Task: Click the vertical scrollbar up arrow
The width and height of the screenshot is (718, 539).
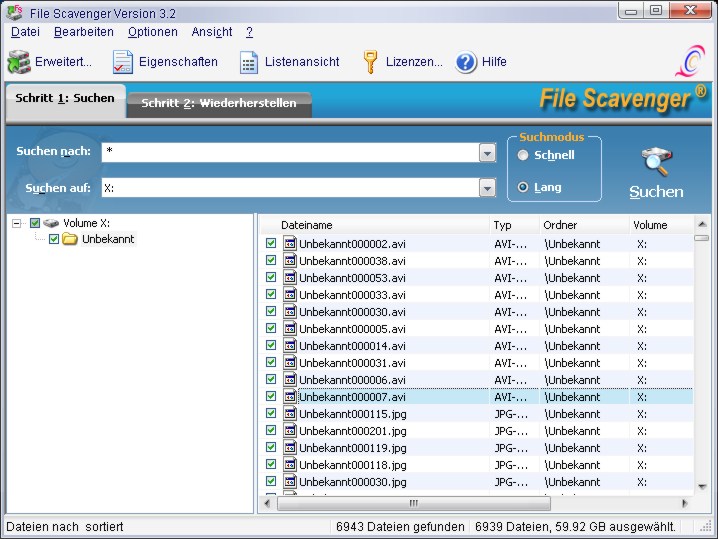Action: click(702, 224)
